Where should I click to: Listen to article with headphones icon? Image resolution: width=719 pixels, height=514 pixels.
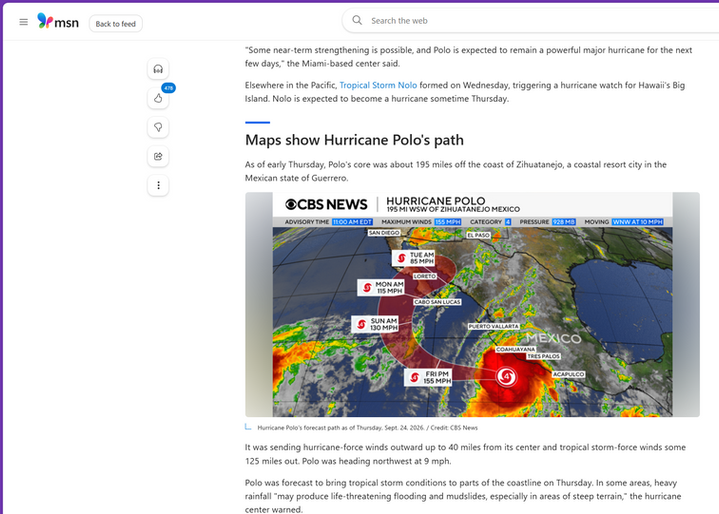click(x=158, y=69)
